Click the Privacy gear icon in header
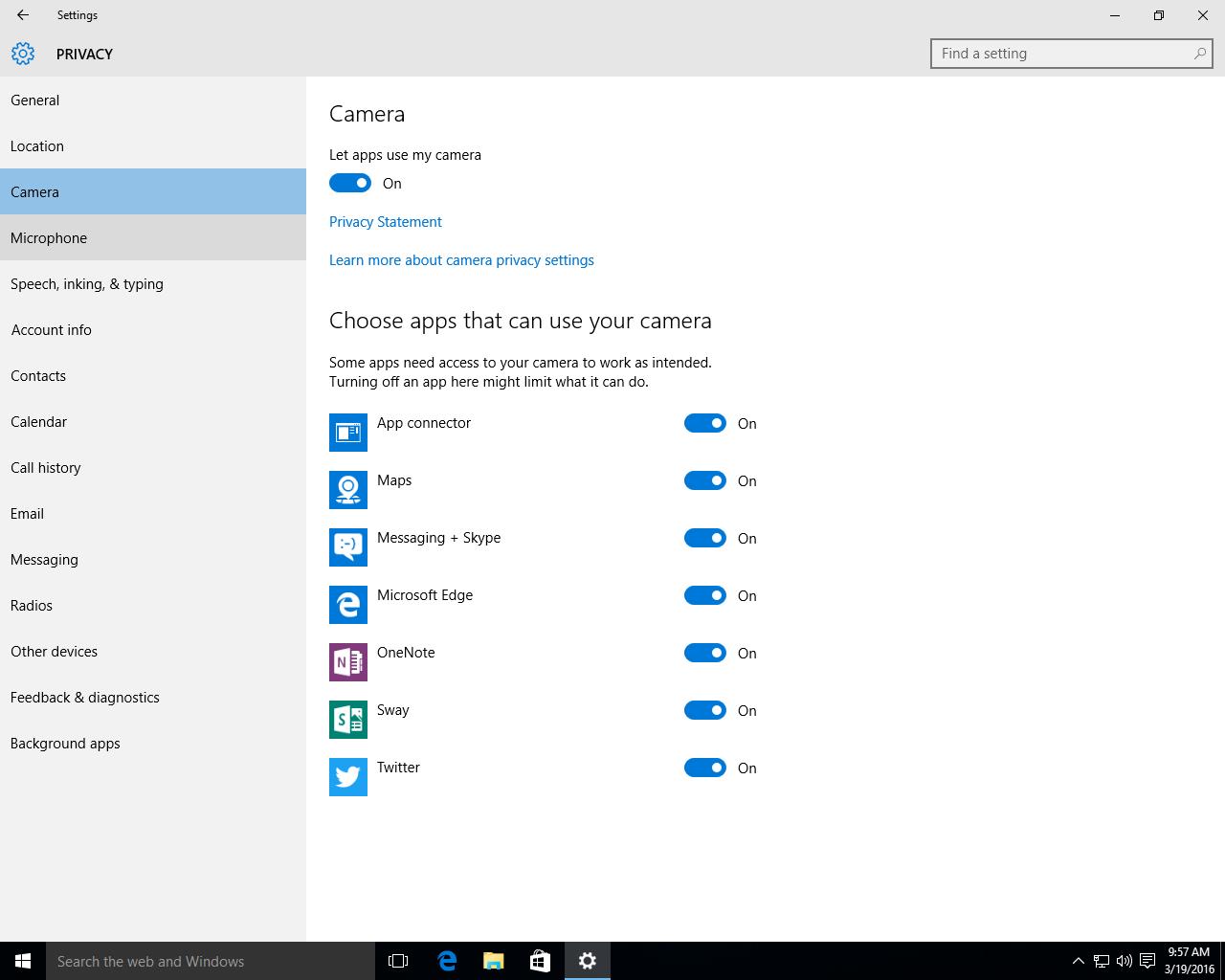This screenshot has width=1225, height=980. coord(23,54)
